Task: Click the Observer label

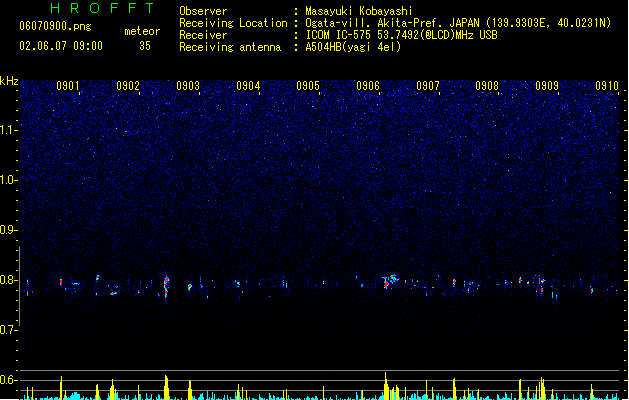Action: (x=203, y=11)
